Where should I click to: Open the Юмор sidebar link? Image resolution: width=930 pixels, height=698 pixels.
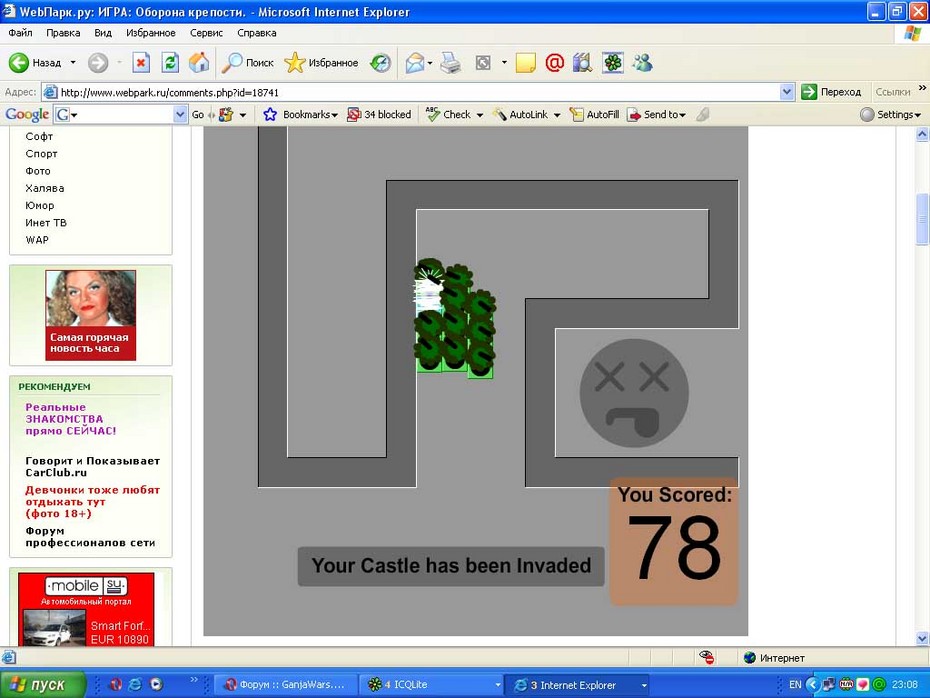[x=40, y=205]
